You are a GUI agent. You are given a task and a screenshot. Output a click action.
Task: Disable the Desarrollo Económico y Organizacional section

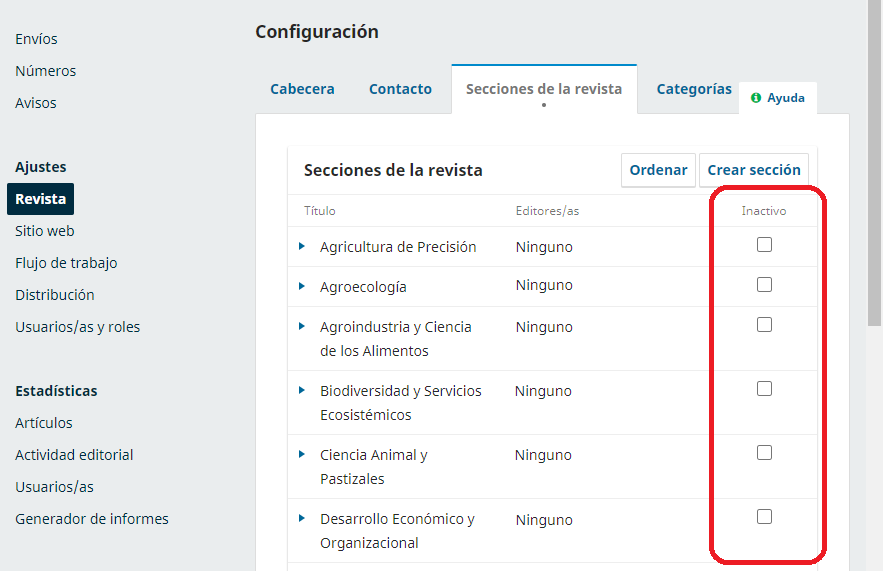pos(764,517)
